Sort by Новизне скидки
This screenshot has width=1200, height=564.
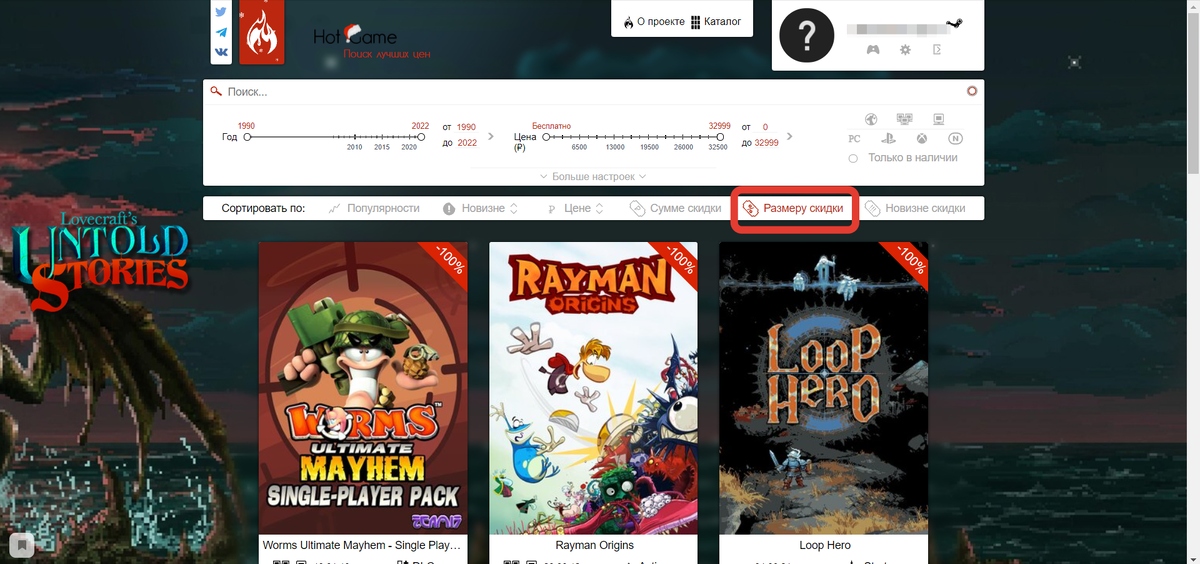pos(915,208)
